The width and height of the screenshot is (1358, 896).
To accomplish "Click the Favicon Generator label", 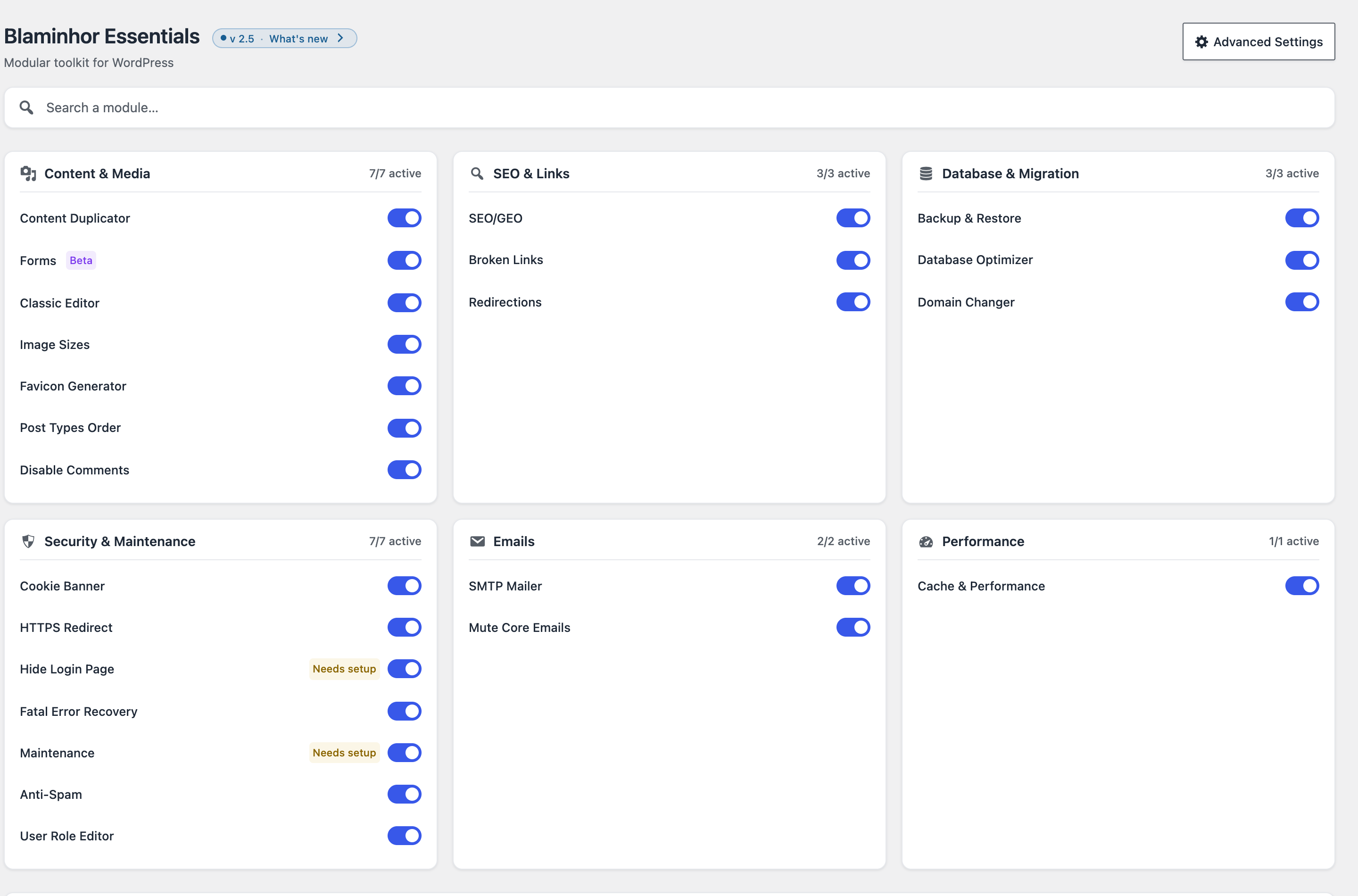I will coord(73,386).
